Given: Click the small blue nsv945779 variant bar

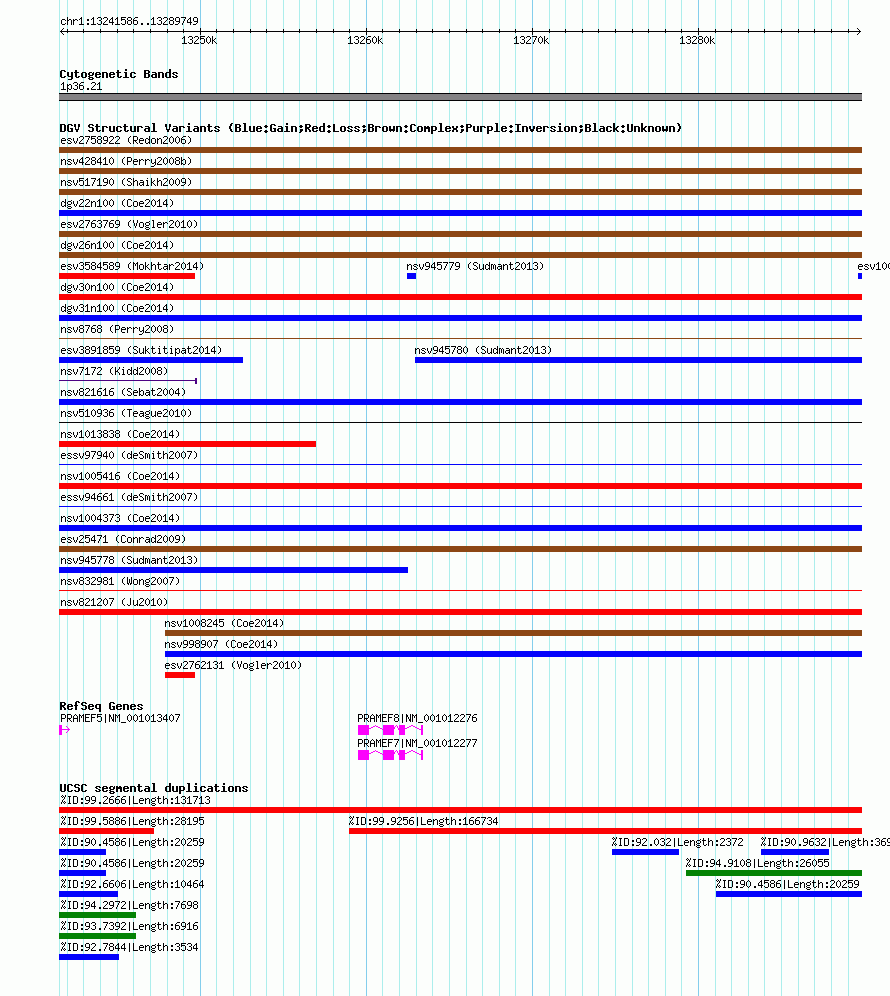Looking at the screenshot, I should [412, 276].
